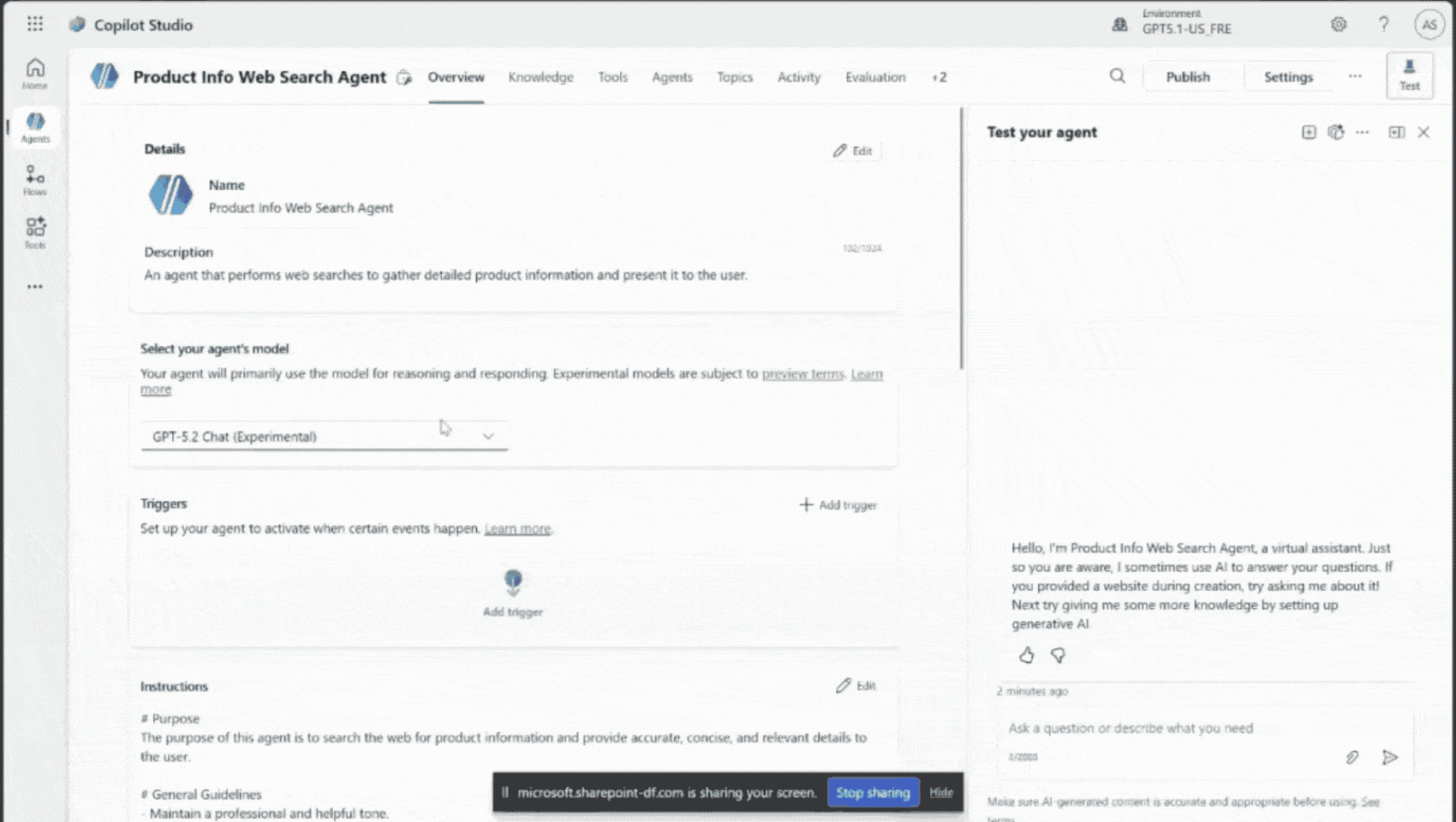Switch to the Knowledge tab

click(540, 77)
